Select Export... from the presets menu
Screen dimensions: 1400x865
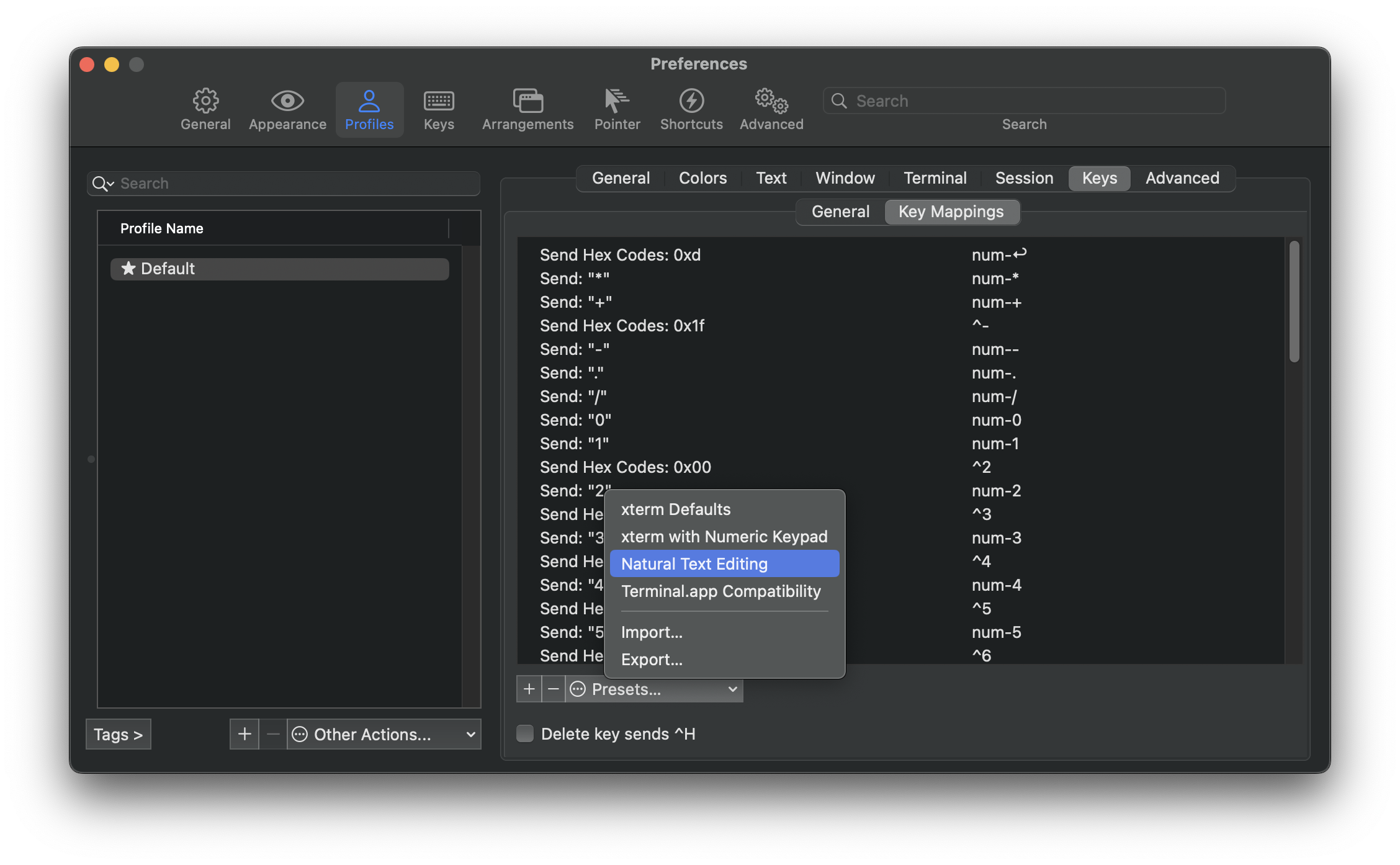click(724, 660)
